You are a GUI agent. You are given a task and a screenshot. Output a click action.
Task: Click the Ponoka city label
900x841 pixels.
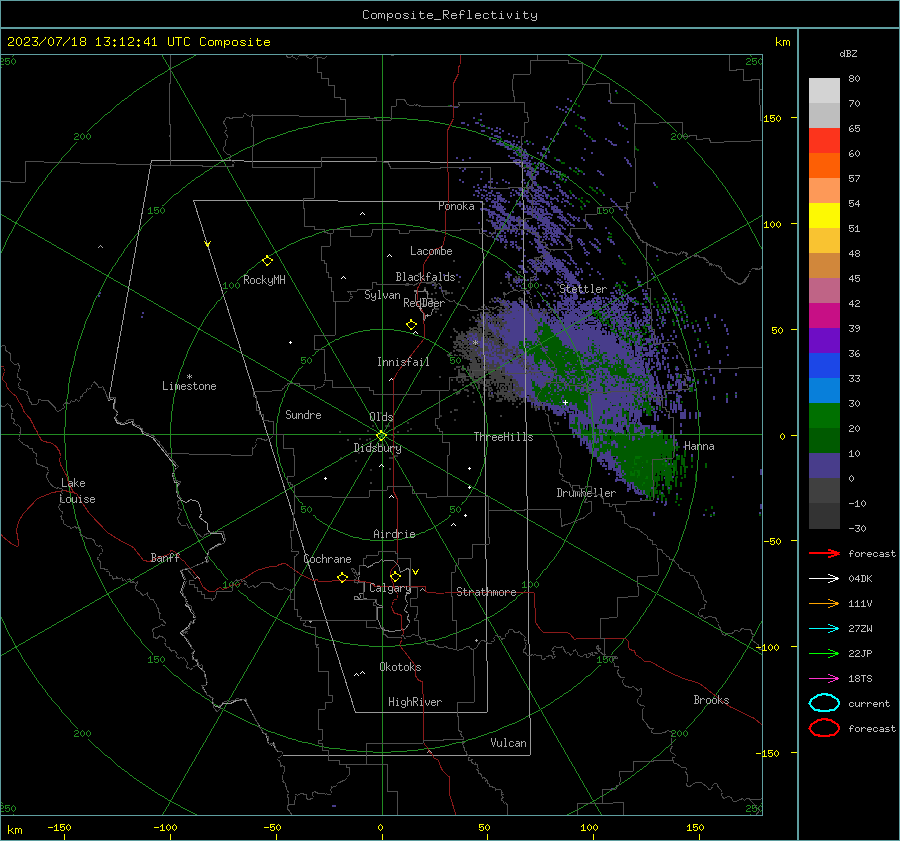(x=456, y=206)
